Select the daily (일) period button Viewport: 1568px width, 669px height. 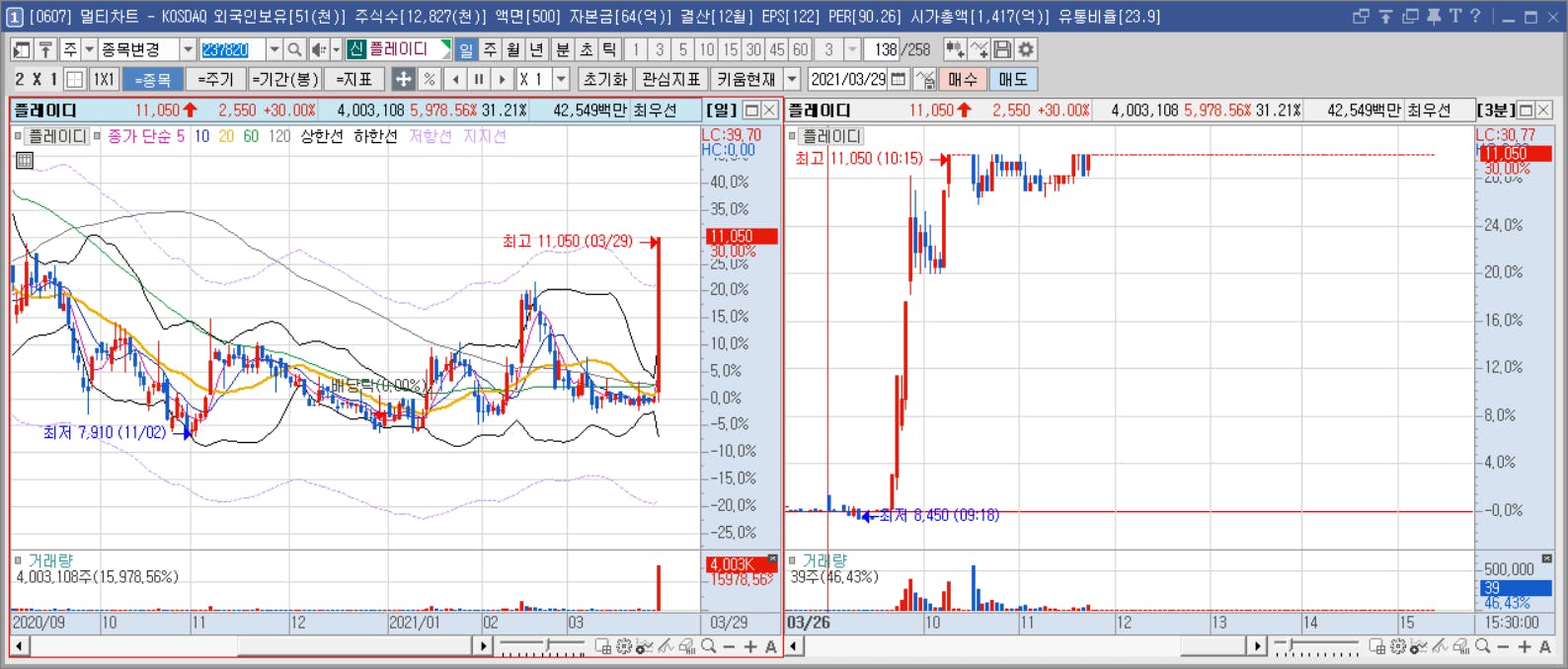coord(466,49)
